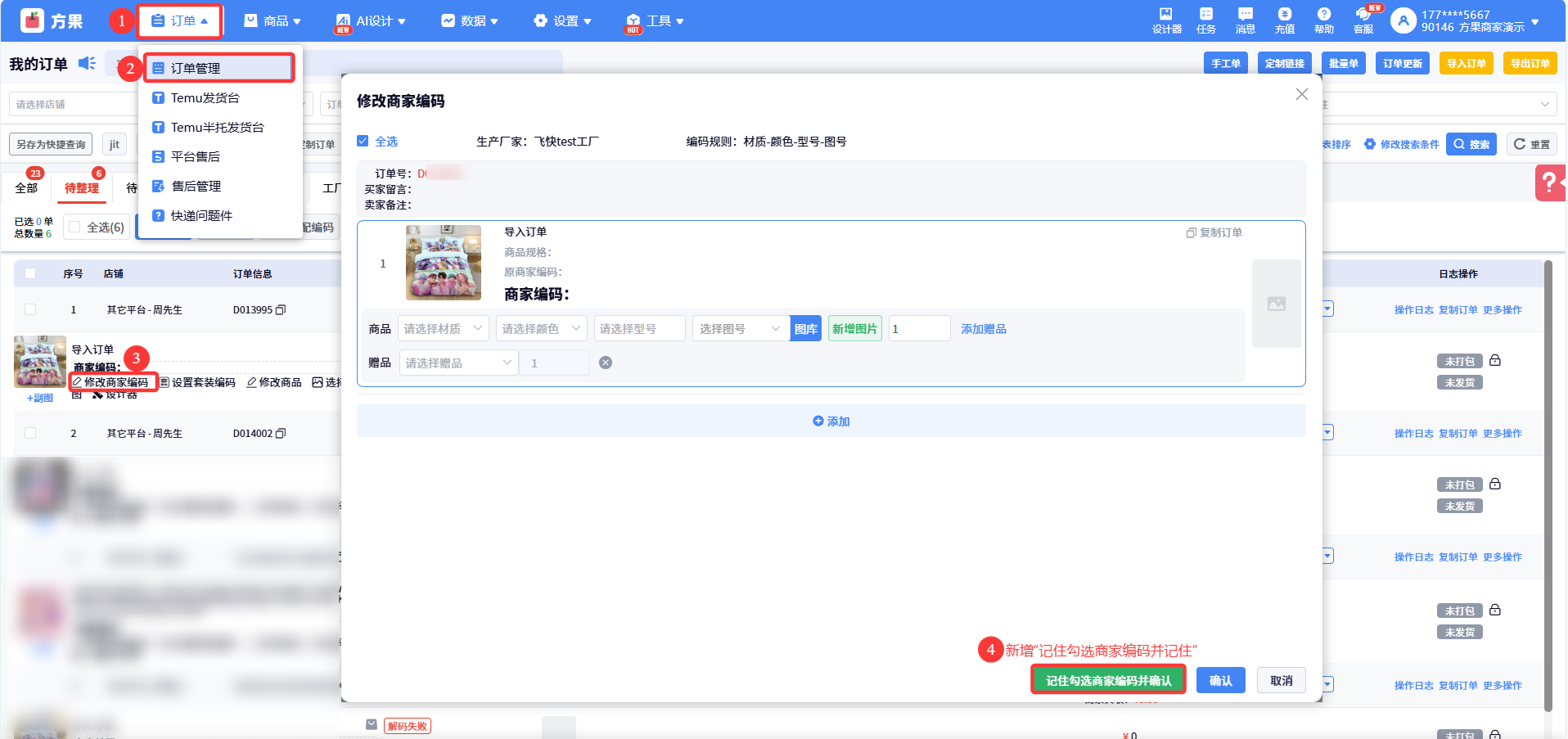This screenshot has height=739, width=1568.
Task: Click 记住勾选商家编码并确认 button
Action: (1108, 681)
